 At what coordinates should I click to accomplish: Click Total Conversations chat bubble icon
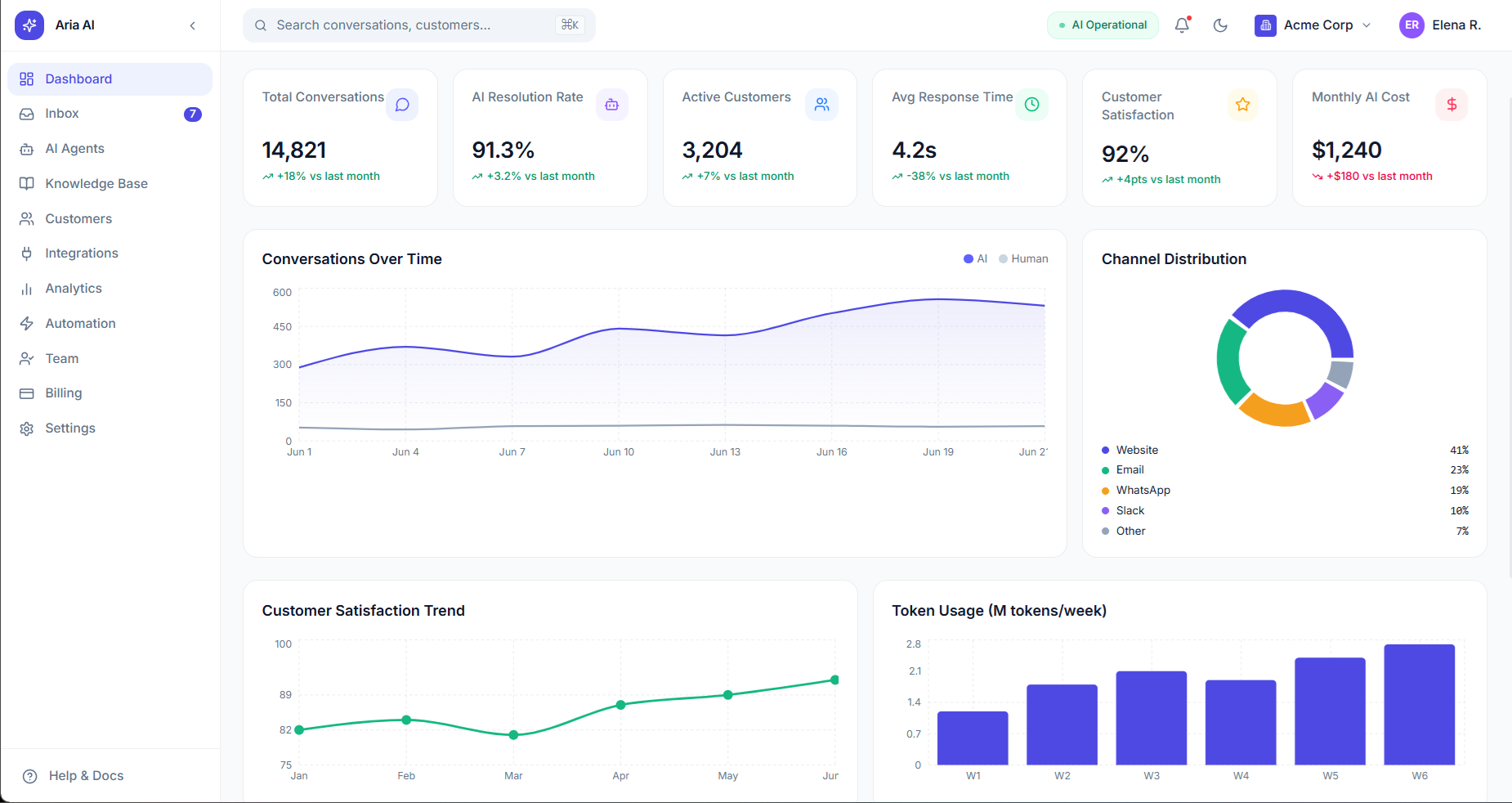click(402, 105)
